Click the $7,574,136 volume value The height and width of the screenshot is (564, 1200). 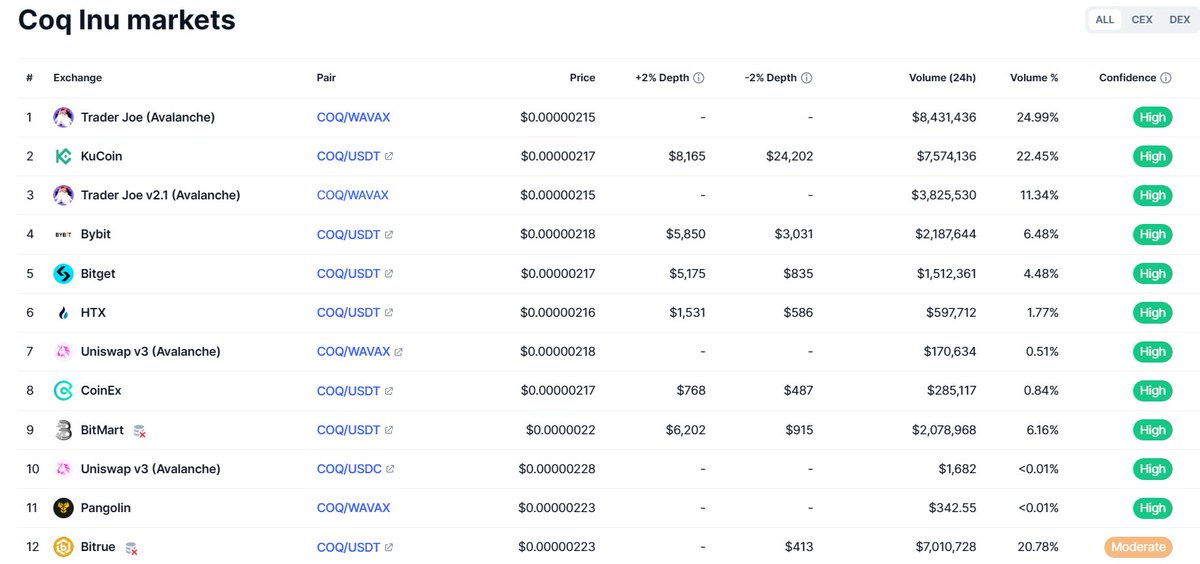944,156
